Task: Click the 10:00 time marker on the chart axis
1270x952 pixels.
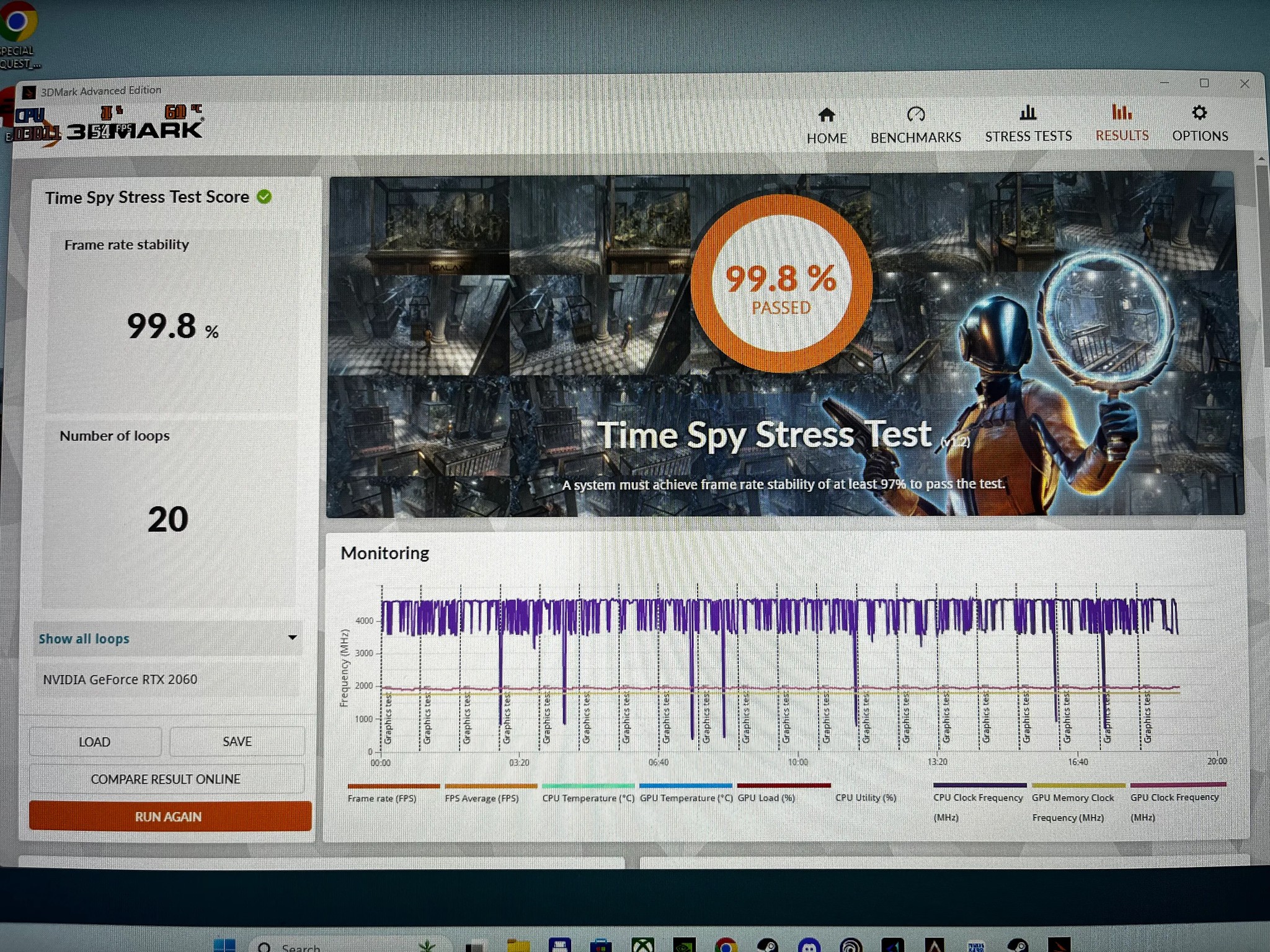Action: point(798,762)
